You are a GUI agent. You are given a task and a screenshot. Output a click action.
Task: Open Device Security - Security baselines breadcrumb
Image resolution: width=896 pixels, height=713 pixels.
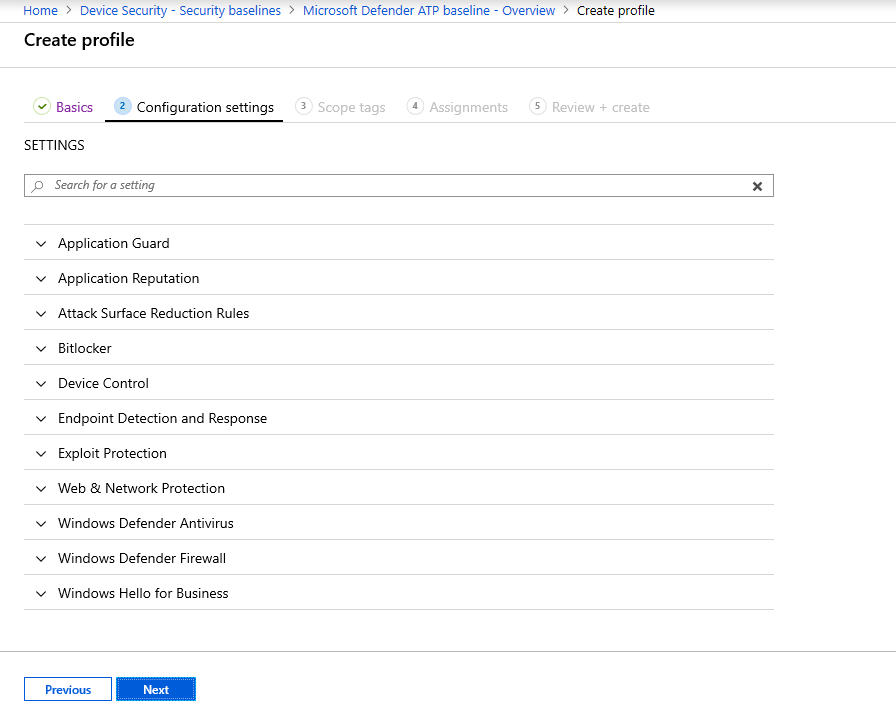[180, 10]
